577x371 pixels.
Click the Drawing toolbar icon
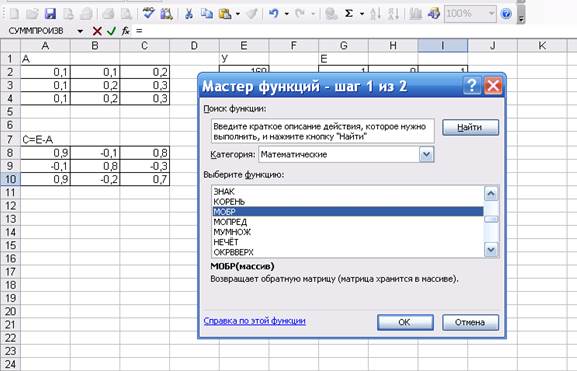tap(434, 14)
